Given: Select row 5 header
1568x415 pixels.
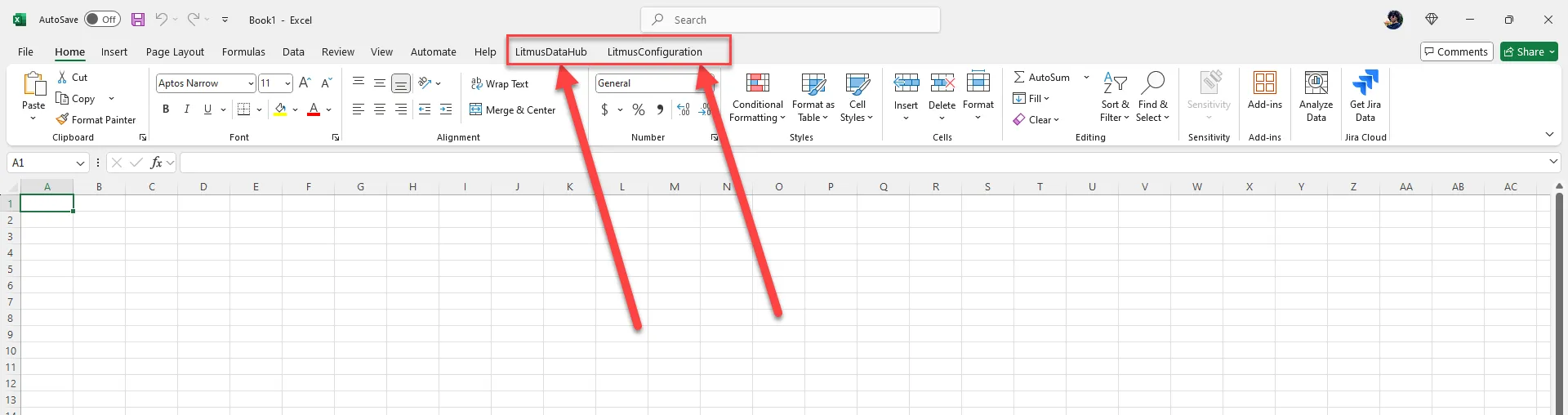Looking at the screenshot, I should tap(10, 269).
